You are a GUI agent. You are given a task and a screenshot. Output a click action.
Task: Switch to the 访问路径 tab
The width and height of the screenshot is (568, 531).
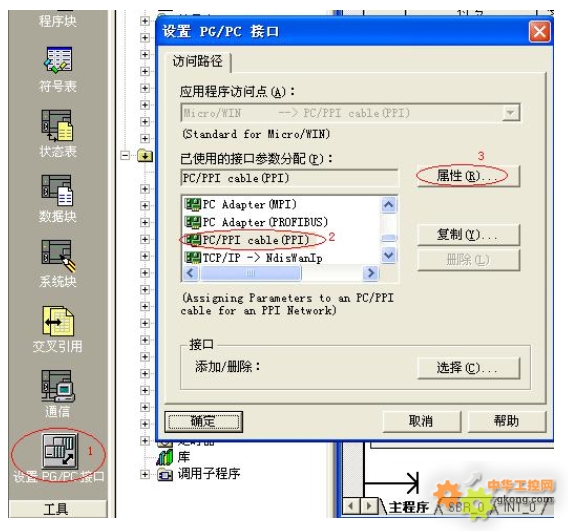coord(197,62)
